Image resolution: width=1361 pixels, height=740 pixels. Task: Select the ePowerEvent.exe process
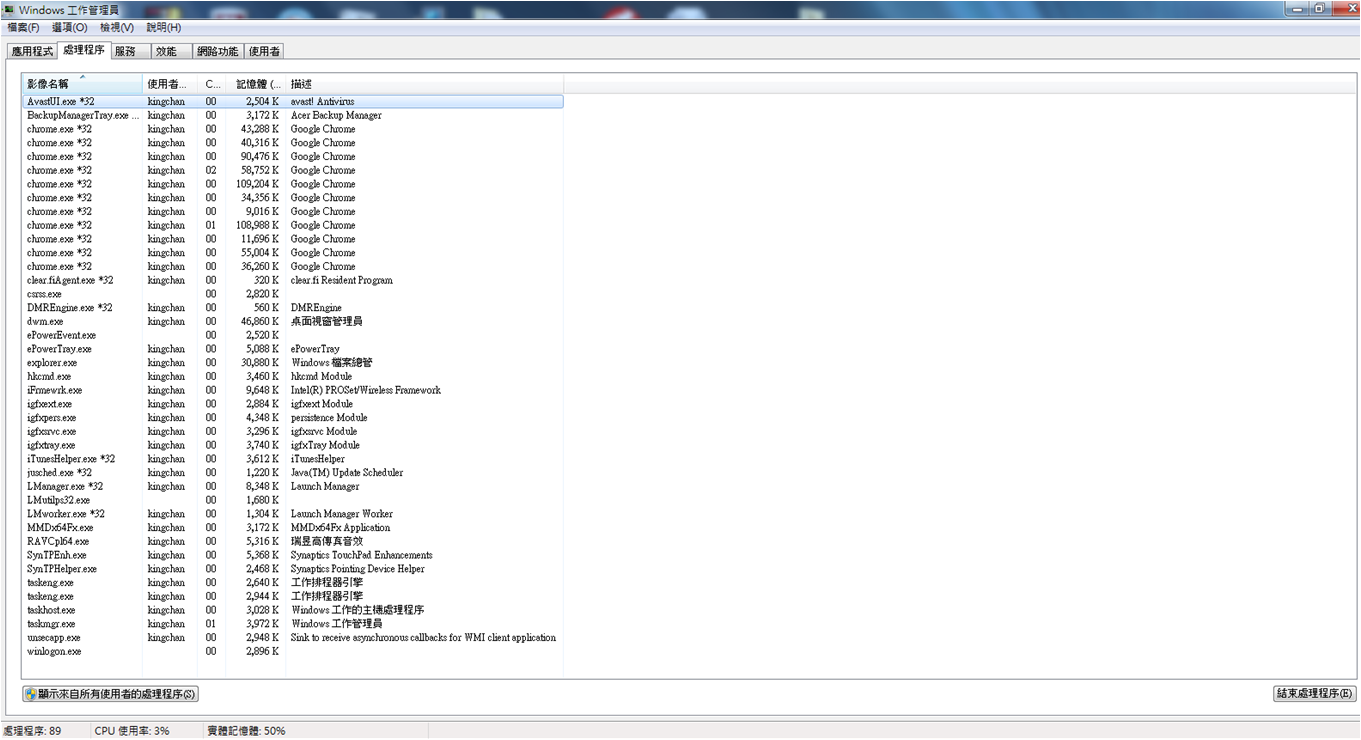pyautogui.click(x=293, y=335)
